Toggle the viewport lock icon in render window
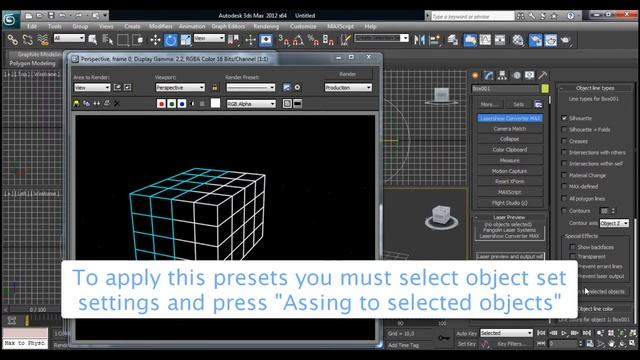Viewport: 640px width, 360px height. click(215, 87)
